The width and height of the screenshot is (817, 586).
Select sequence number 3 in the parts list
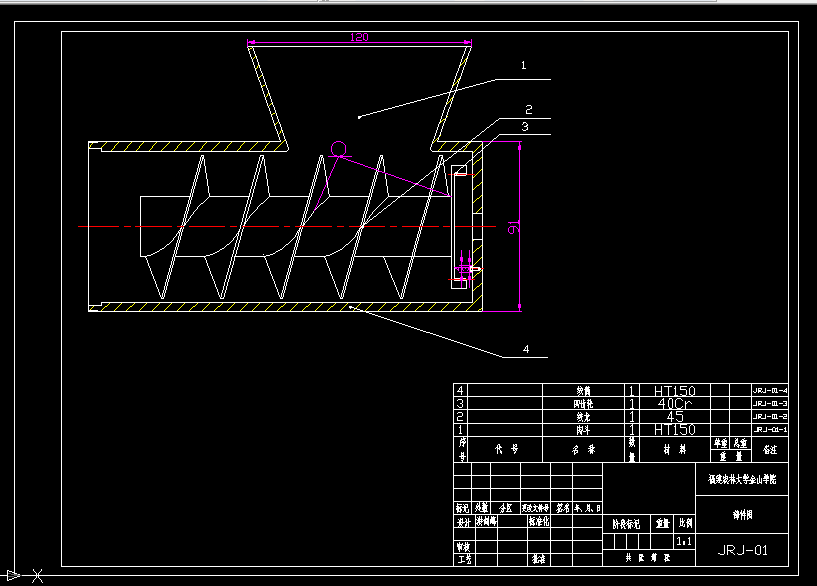(460, 403)
